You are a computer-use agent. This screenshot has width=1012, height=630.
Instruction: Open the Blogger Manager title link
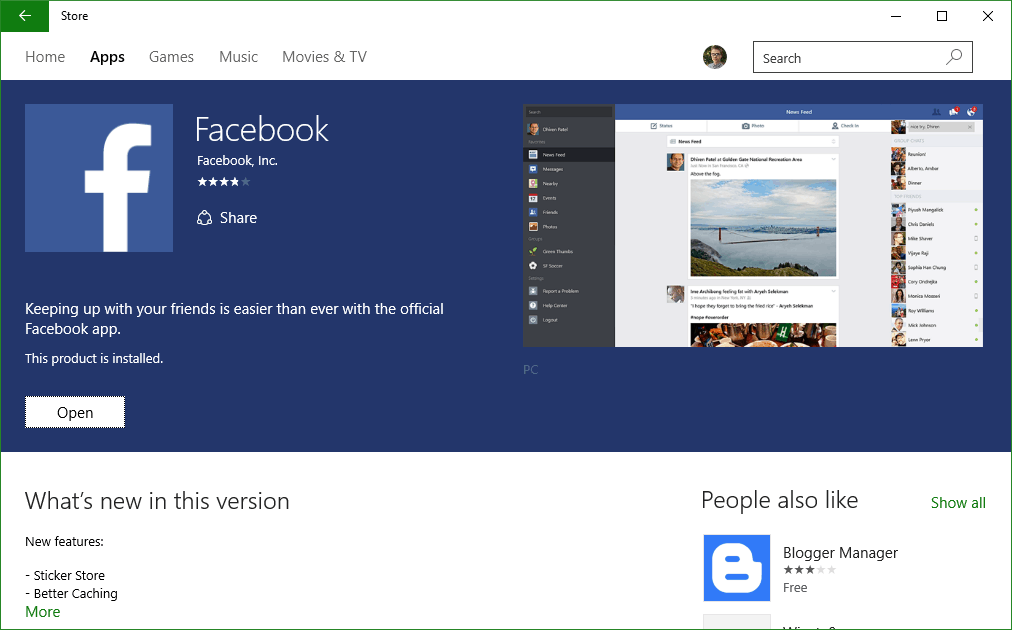(840, 553)
